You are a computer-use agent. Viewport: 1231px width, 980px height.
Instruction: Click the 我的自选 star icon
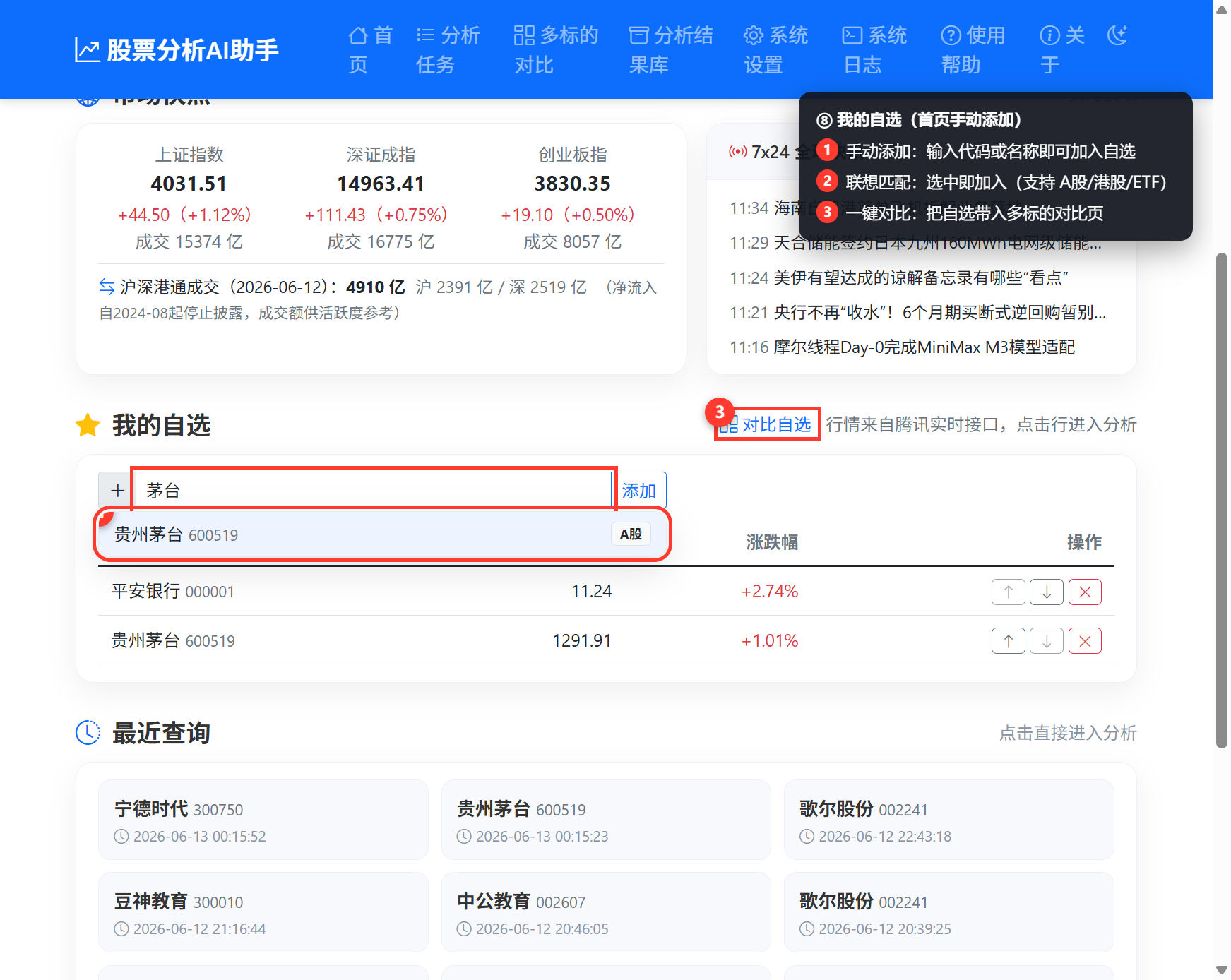pos(88,425)
